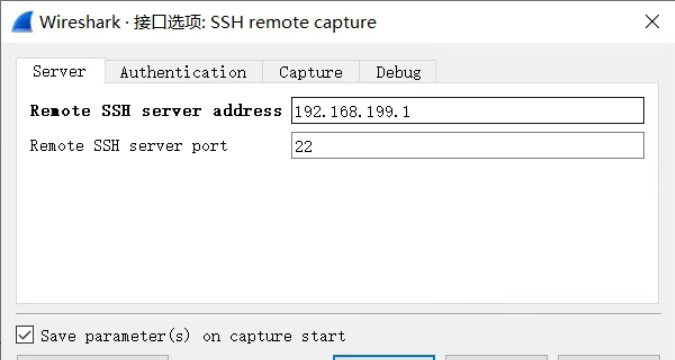The height and width of the screenshot is (360, 675).
Task: Click the bold Remote SSH server address label
Action: (155, 111)
